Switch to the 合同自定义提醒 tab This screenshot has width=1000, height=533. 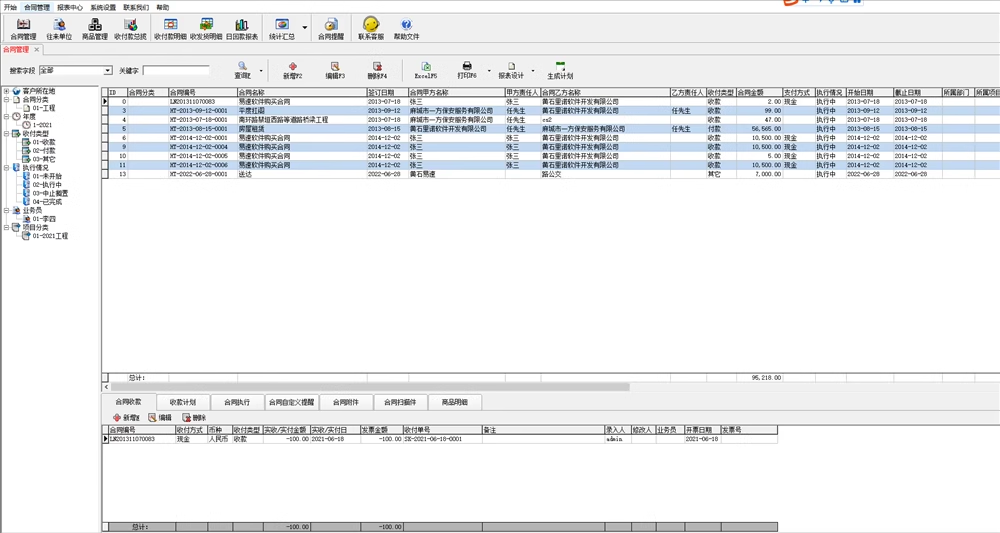pyautogui.click(x=291, y=402)
